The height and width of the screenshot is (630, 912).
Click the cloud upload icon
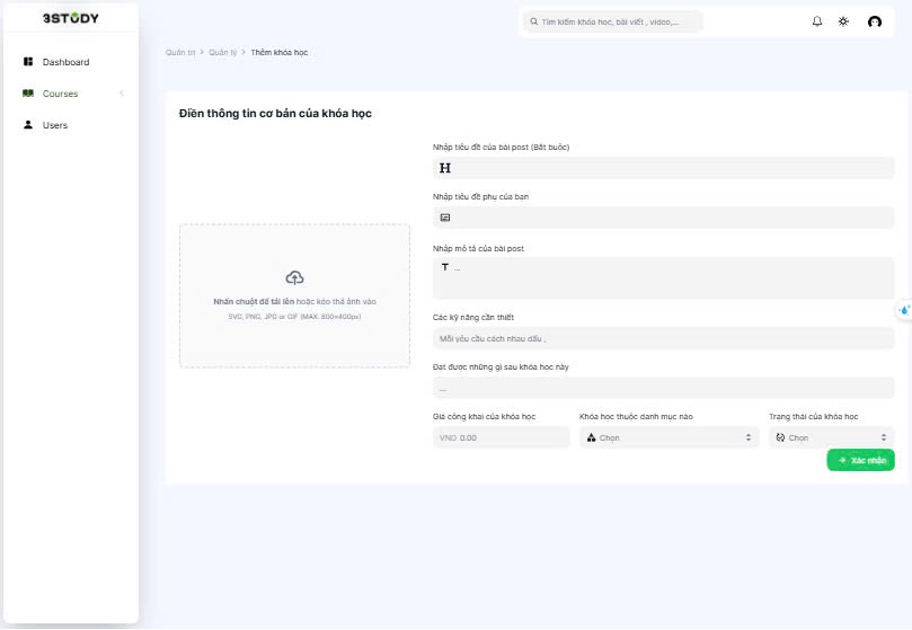click(x=294, y=278)
